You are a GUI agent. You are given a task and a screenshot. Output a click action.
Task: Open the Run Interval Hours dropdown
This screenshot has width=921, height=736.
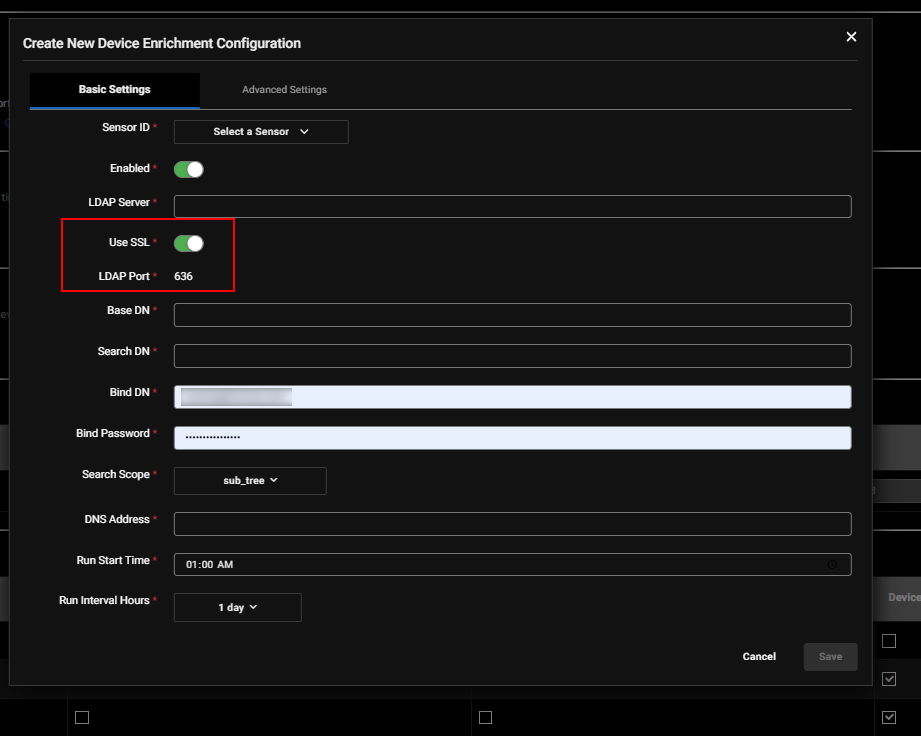[238, 607]
